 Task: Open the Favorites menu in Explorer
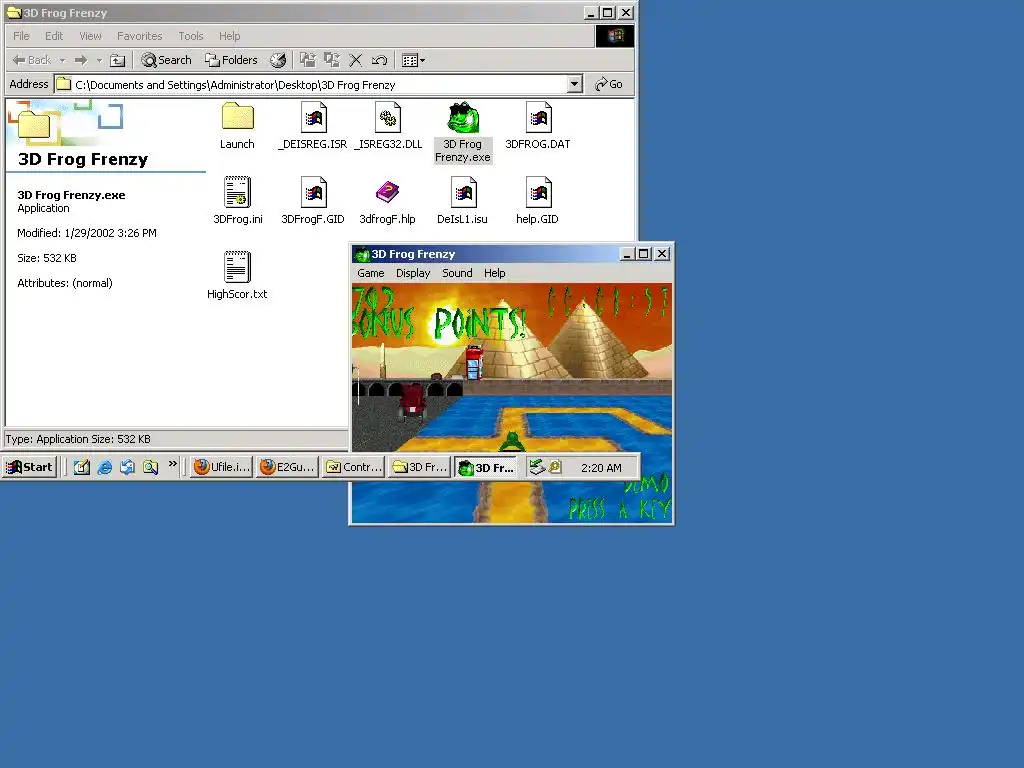coord(140,36)
